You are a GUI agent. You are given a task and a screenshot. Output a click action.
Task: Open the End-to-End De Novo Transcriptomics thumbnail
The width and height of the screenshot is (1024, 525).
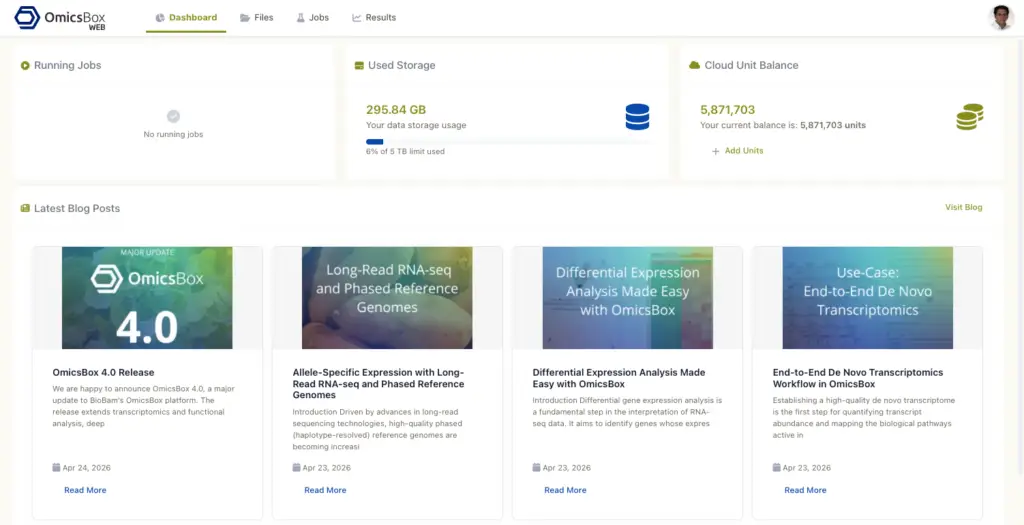pyautogui.click(x=867, y=298)
